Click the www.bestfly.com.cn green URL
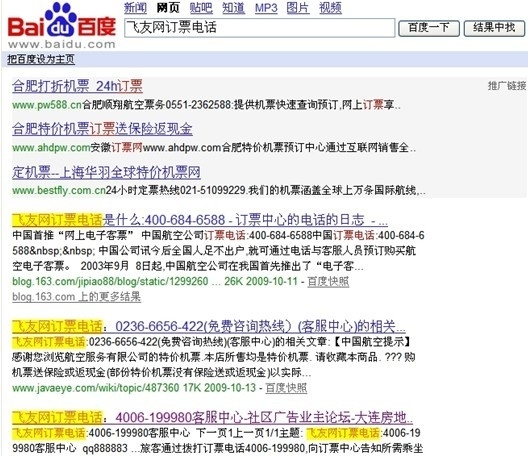 click(59, 191)
